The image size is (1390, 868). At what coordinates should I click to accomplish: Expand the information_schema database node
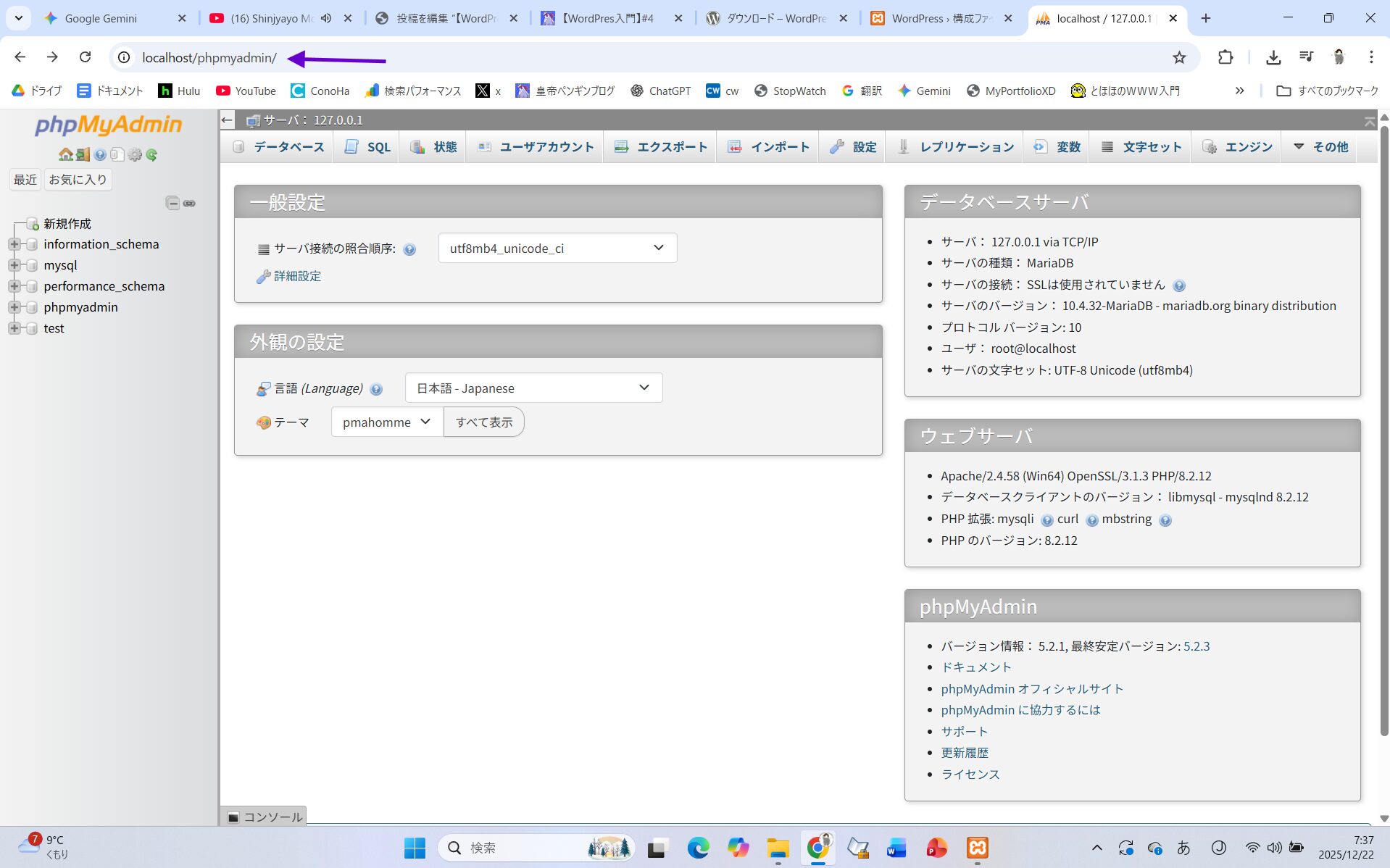pos(14,244)
